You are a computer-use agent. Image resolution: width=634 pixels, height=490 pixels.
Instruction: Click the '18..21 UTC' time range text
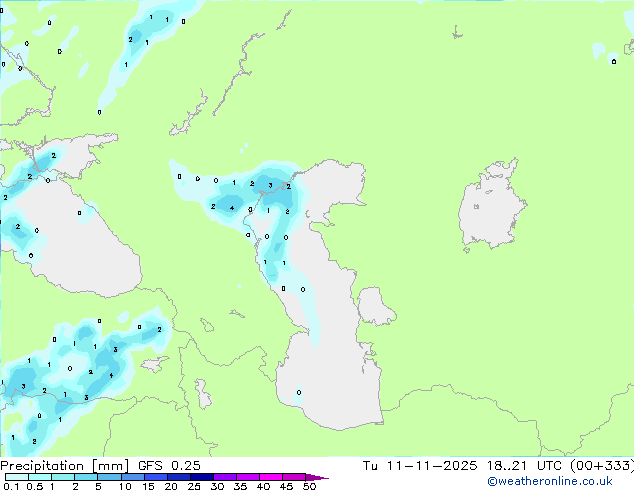[524, 466]
